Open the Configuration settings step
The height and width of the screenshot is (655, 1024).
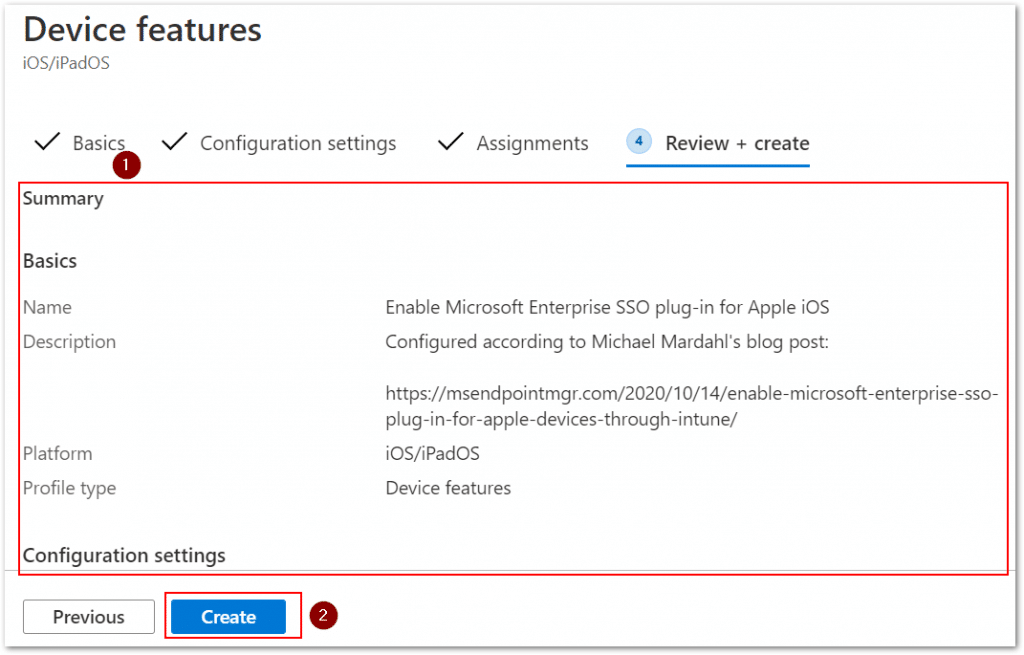(297, 143)
